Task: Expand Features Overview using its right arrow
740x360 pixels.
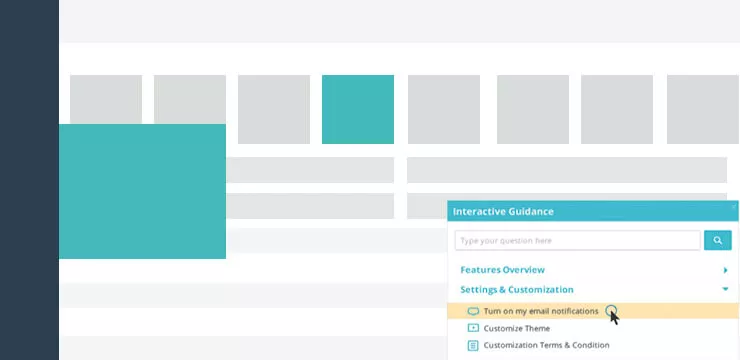Action: pyautogui.click(x=725, y=270)
